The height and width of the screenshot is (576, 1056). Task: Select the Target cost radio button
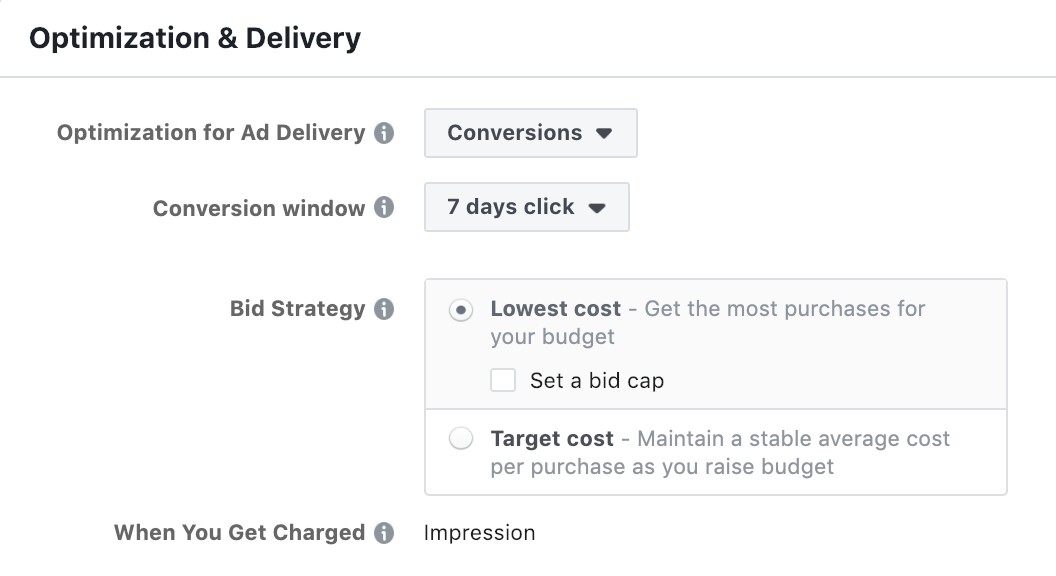(x=460, y=439)
